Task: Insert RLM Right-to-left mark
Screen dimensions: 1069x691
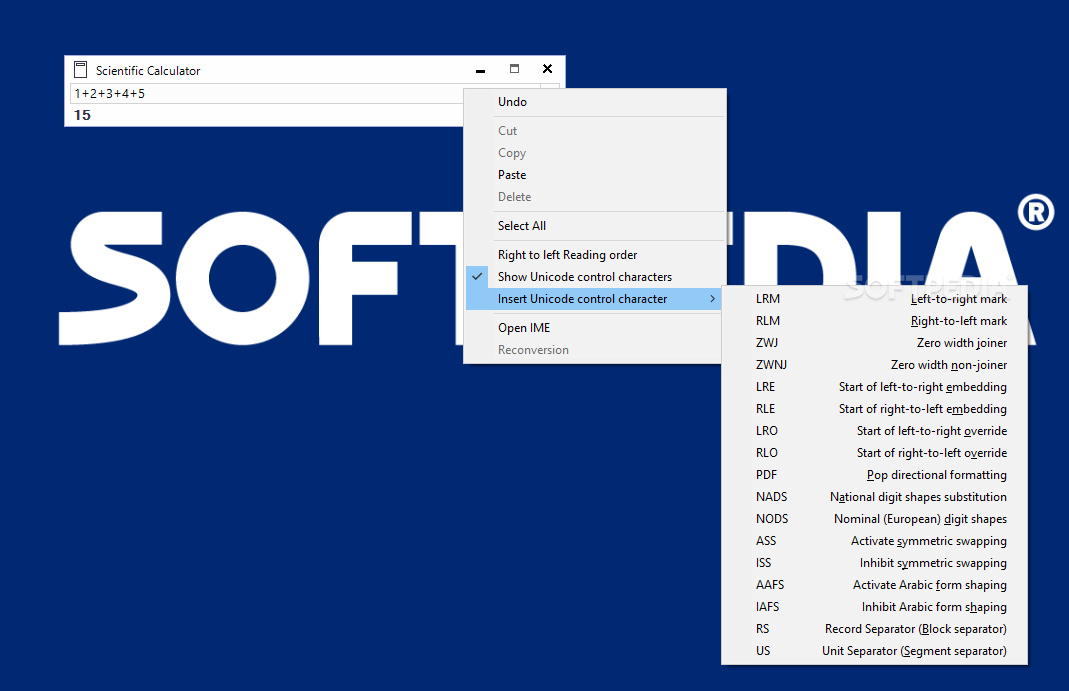Action: point(875,320)
